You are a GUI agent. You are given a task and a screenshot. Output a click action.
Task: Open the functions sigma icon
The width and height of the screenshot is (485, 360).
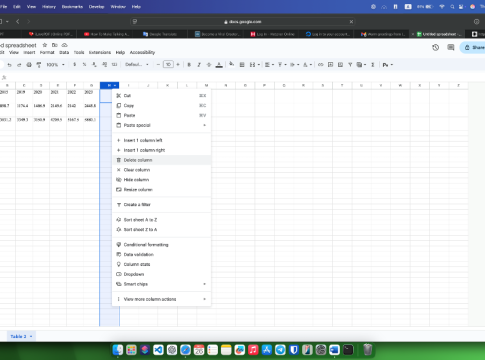pyautogui.click(x=373, y=65)
